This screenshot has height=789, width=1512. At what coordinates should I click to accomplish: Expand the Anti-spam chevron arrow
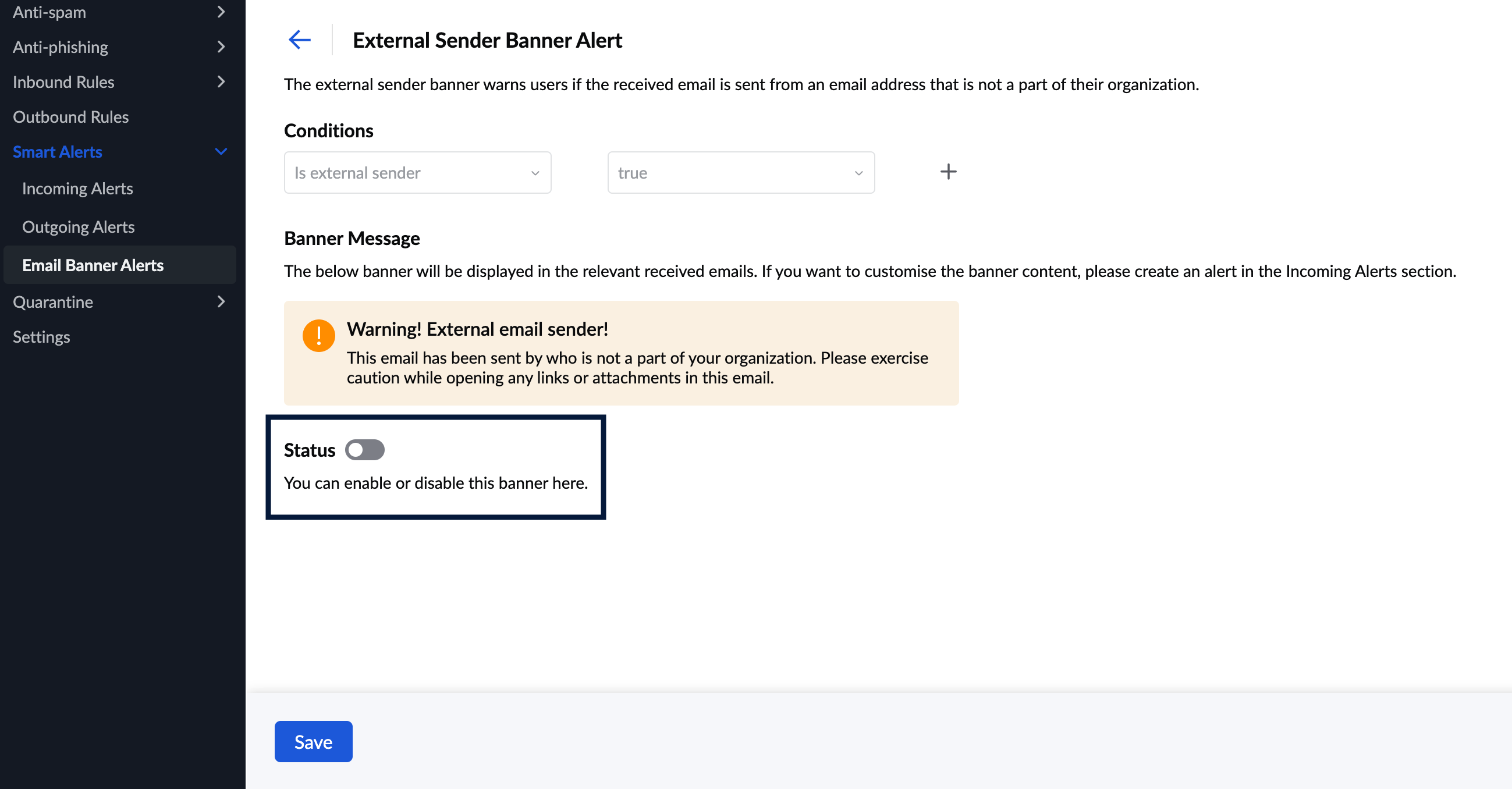tap(221, 12)
